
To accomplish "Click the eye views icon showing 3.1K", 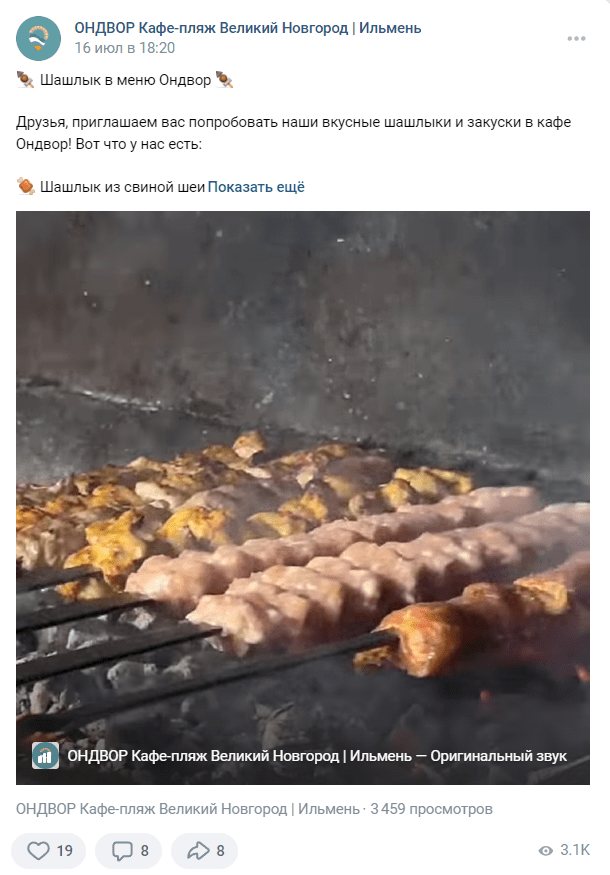I will (x=545, y=850).
